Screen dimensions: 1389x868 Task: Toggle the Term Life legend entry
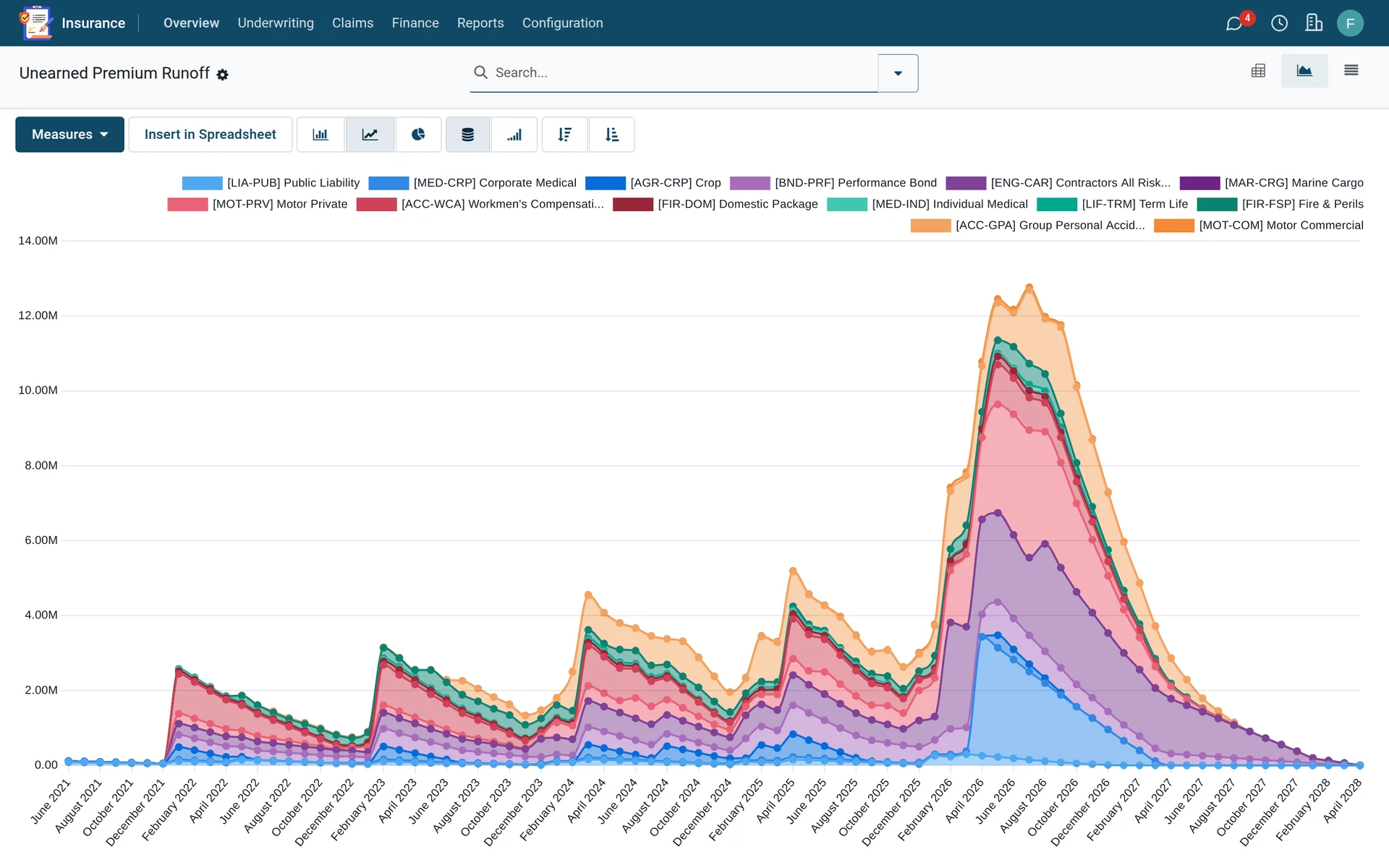pos(1113,204)
